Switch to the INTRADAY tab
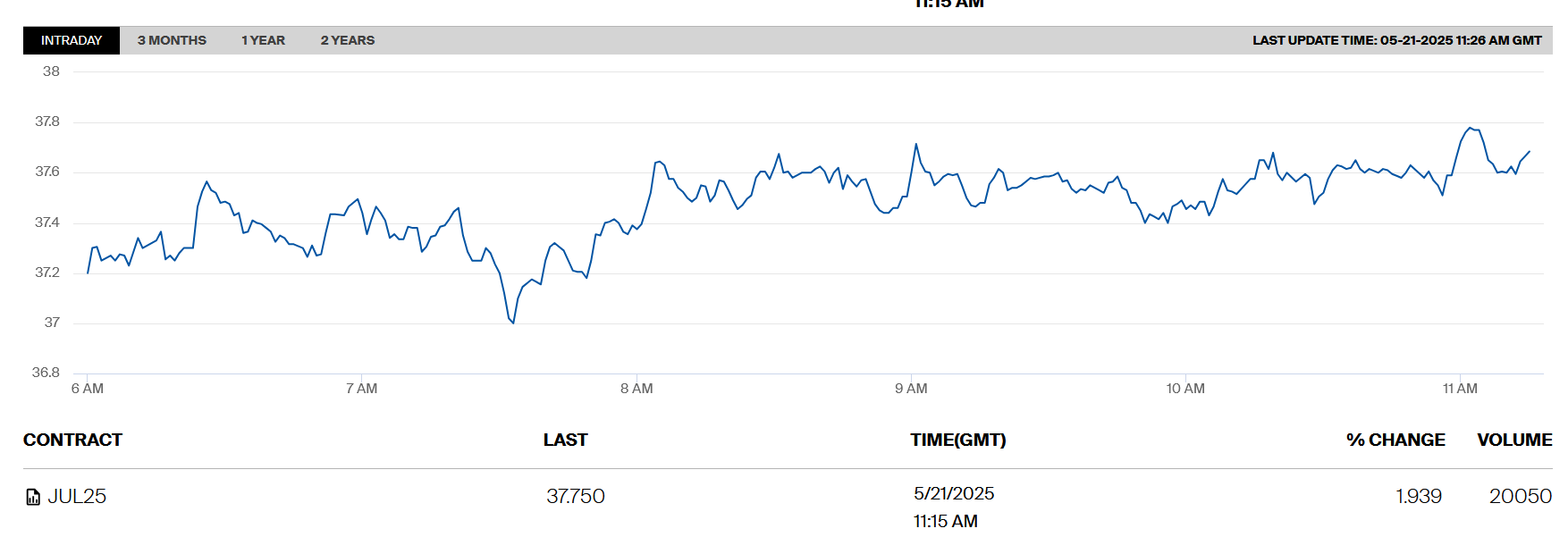Viewport: 1568px width, 537px height. click(x=72, y=40)
